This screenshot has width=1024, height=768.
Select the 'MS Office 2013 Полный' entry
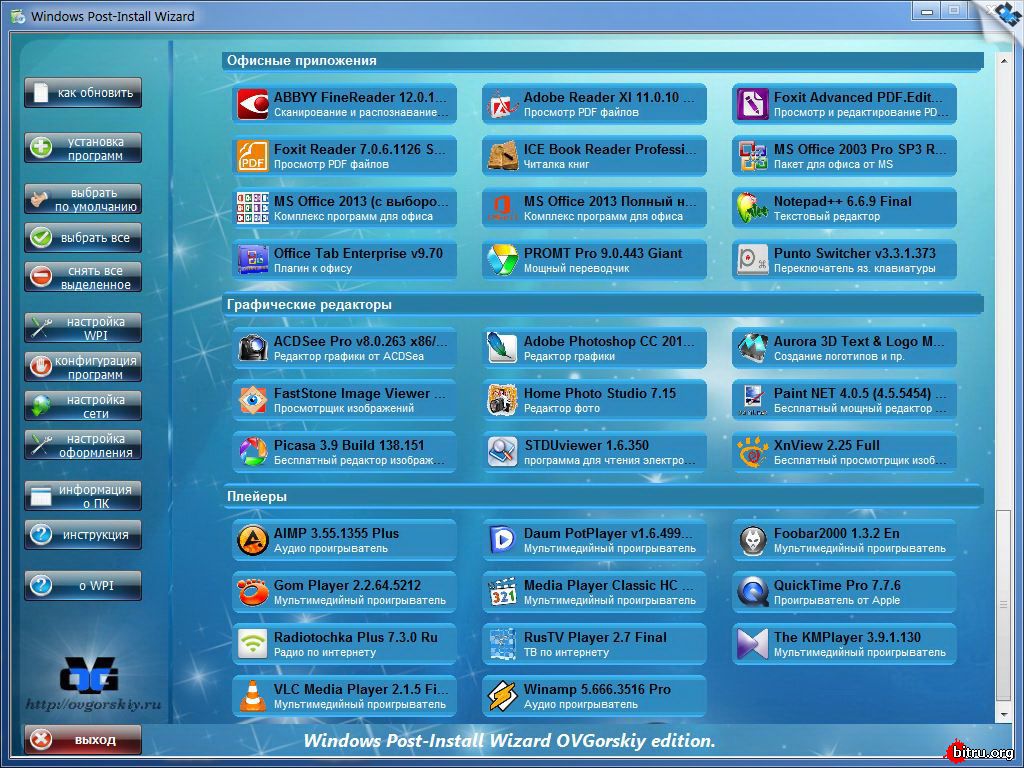(x=594, y=208)
